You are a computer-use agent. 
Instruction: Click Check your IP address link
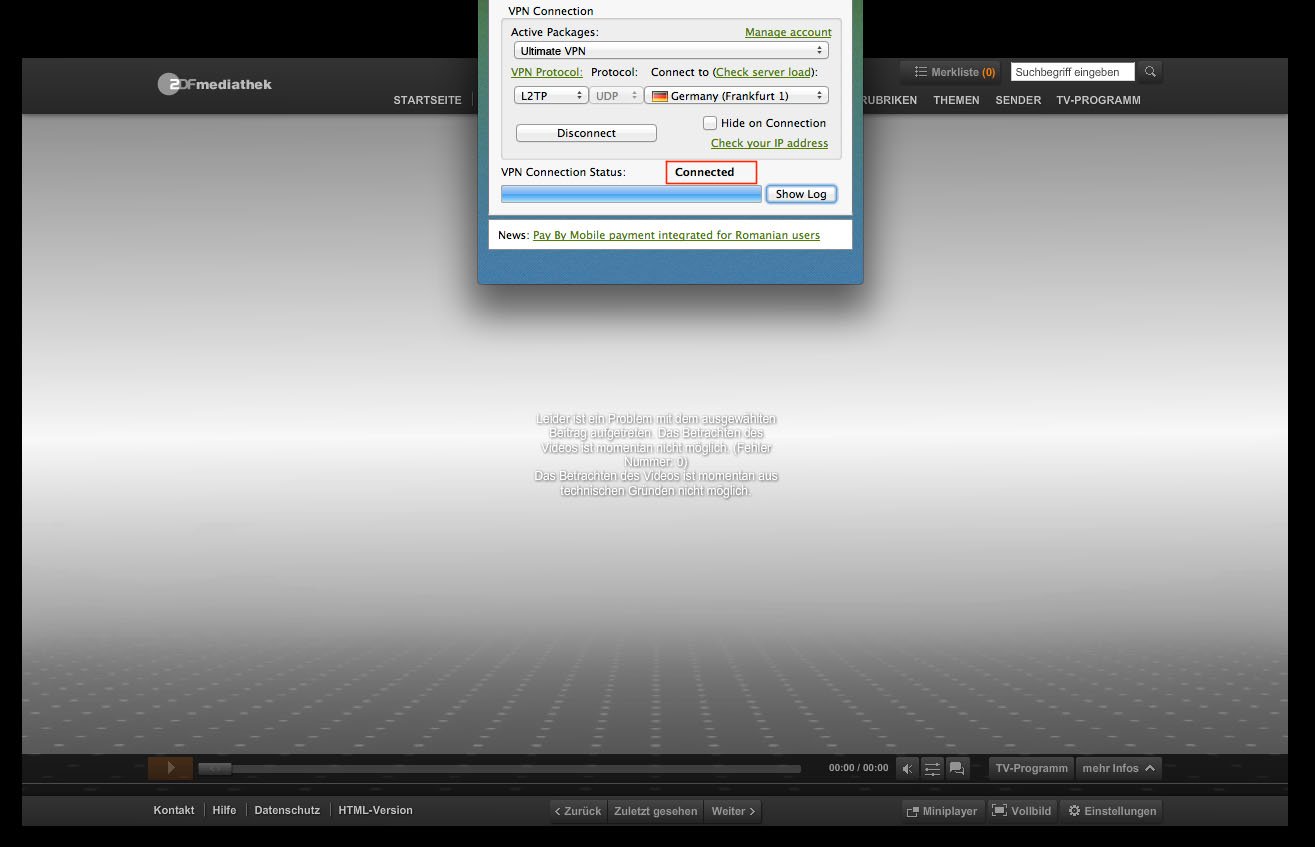(769, 143)
